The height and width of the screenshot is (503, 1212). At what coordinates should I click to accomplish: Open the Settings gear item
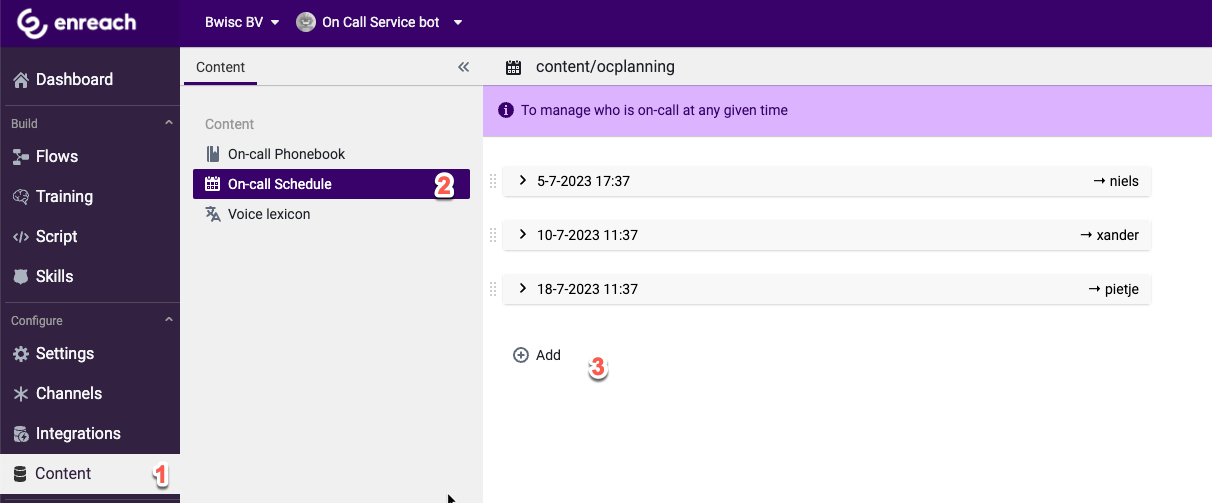tap(64, 353)
